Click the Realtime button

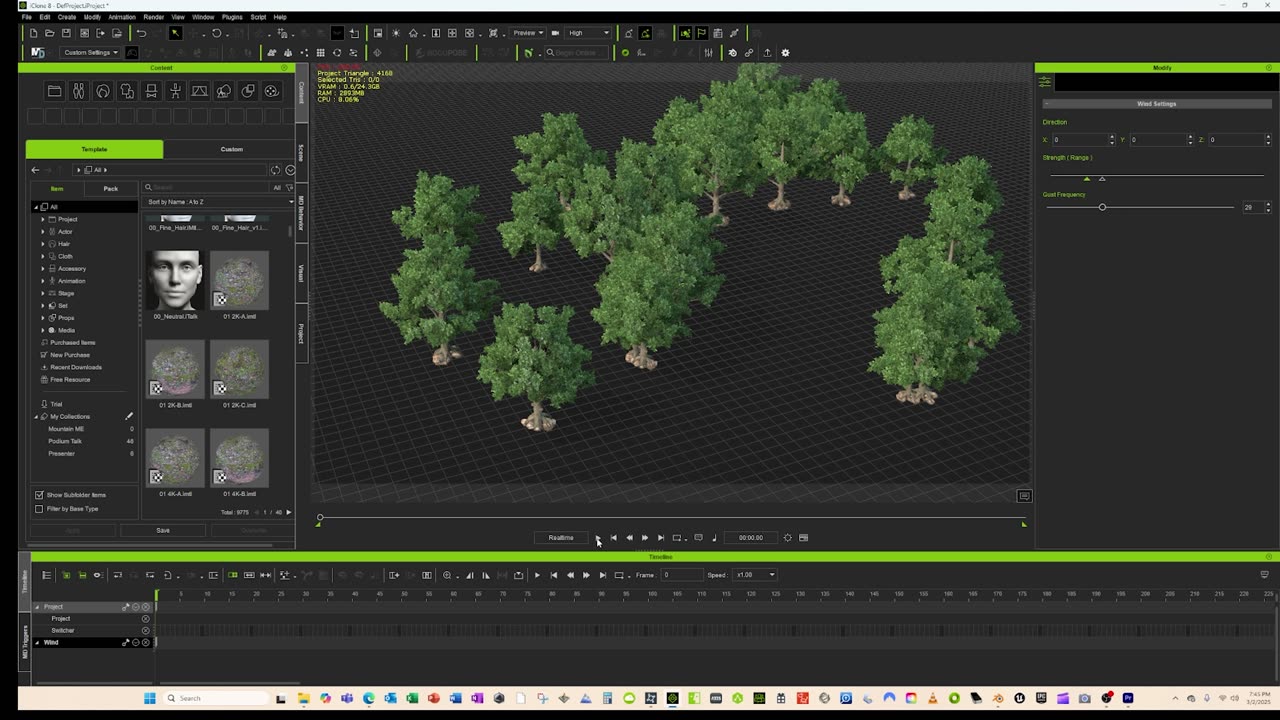point(561,538)
